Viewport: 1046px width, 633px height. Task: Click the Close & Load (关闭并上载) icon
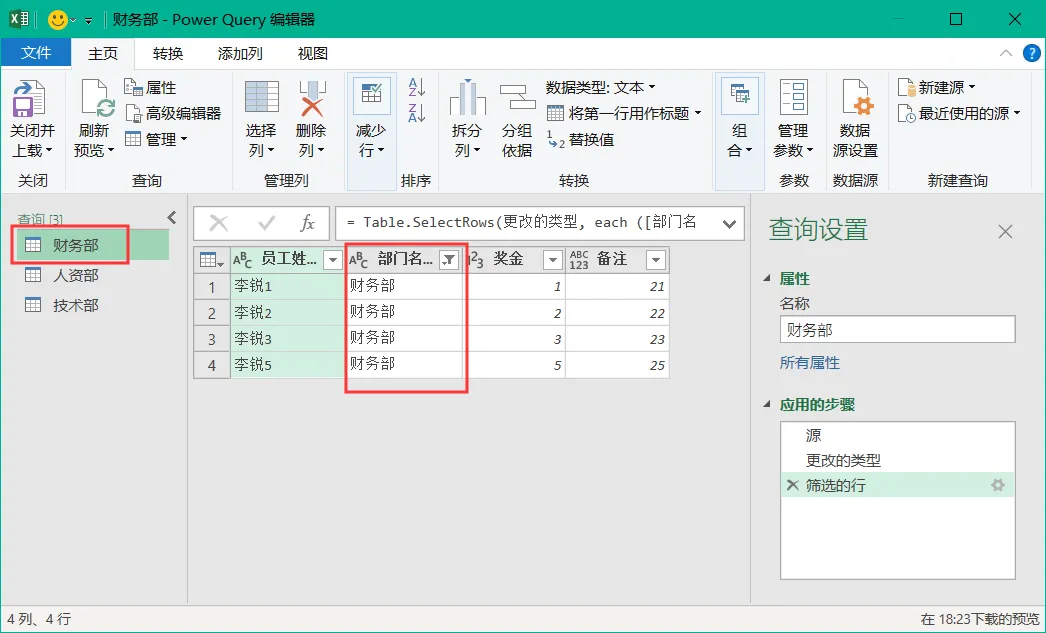pos(28,99)
